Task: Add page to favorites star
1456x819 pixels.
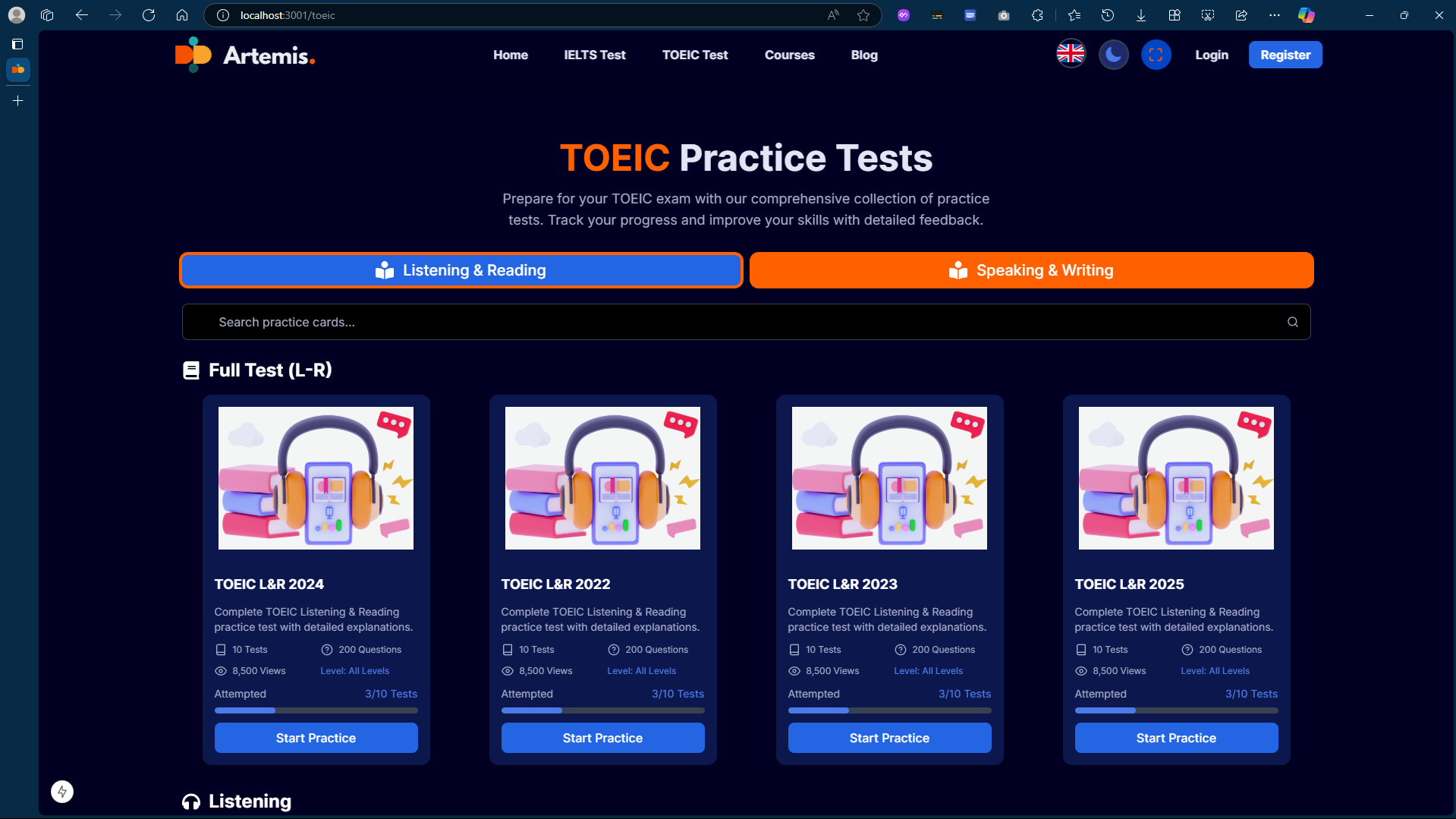Action: tap(863, 15)
